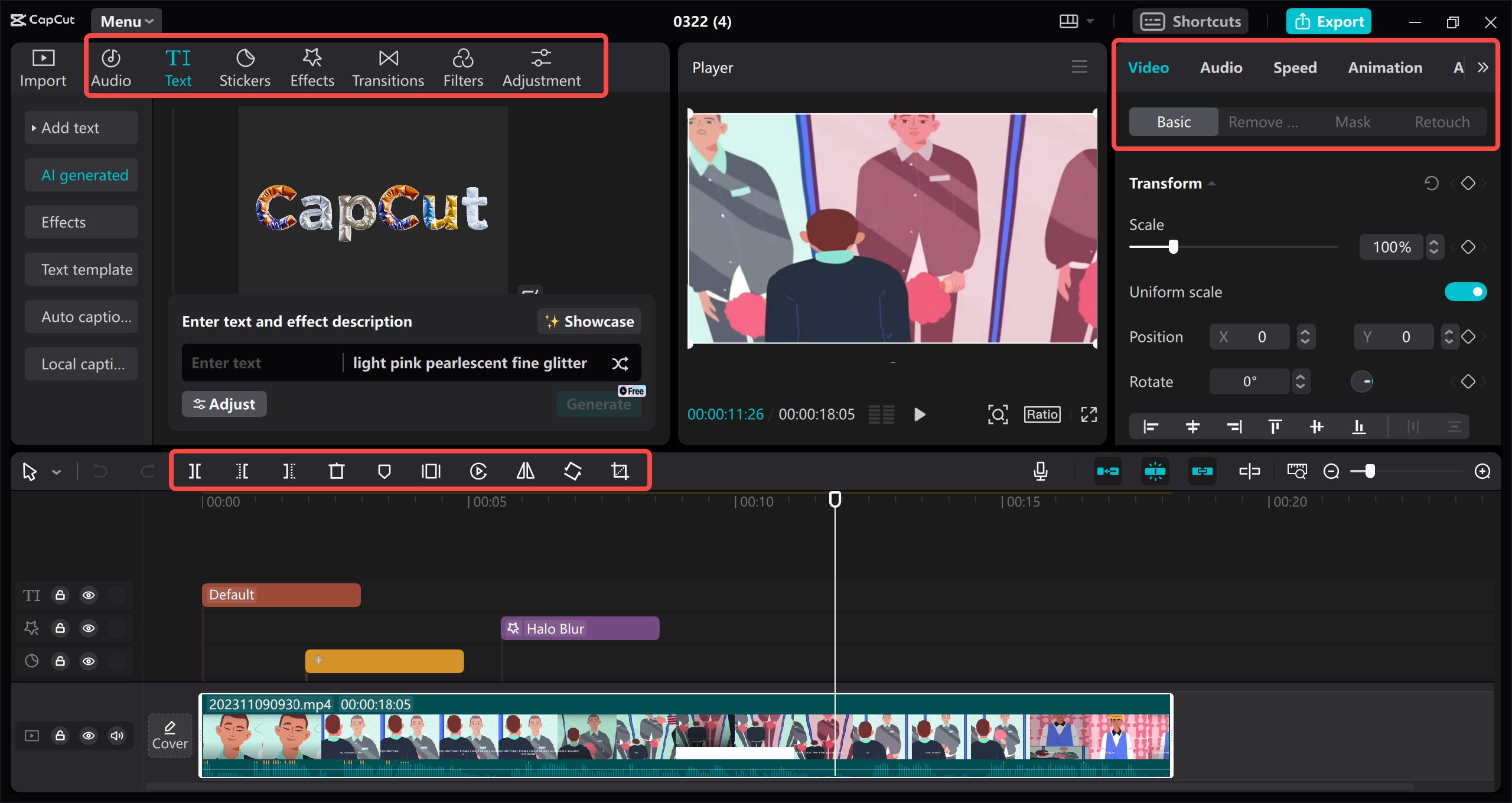Open the Stickers tab
1512x803 pixels.
[245, 68]
